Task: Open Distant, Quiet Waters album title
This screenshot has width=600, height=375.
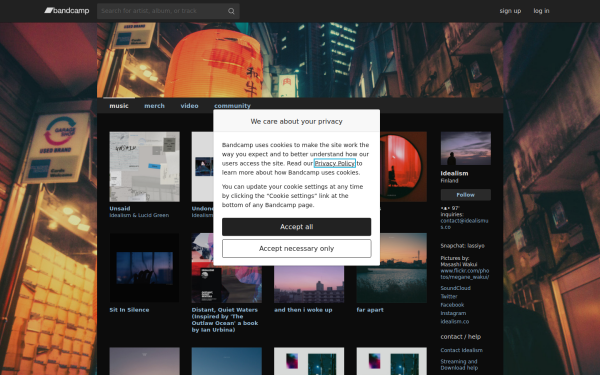Action: (225, 320)
